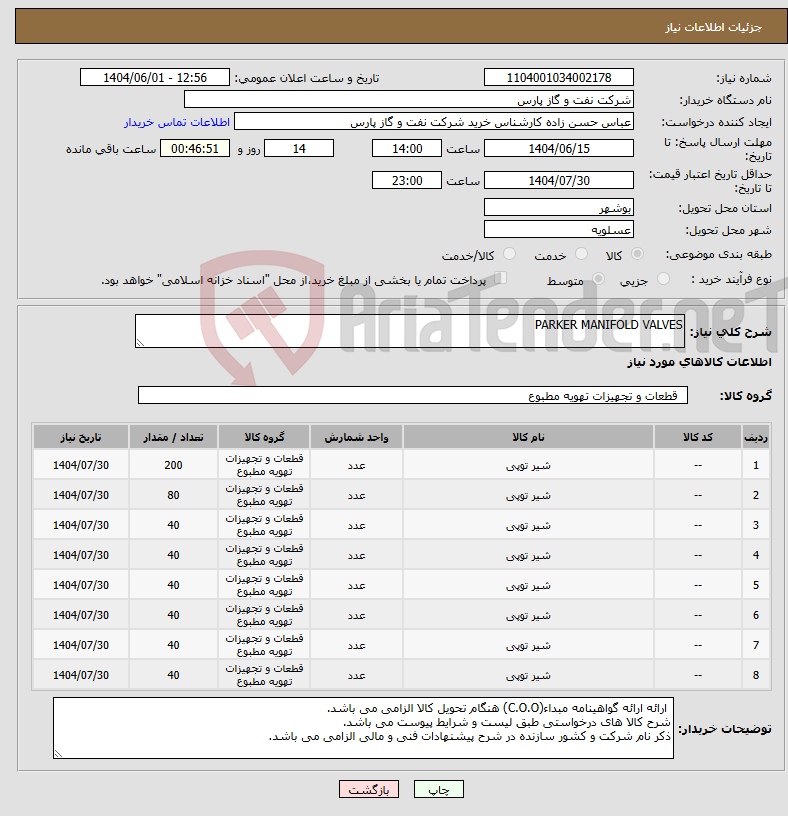Click the deadline time field 14:00
The height and width of the screenshot is (816, 788).
click(406, 148)
